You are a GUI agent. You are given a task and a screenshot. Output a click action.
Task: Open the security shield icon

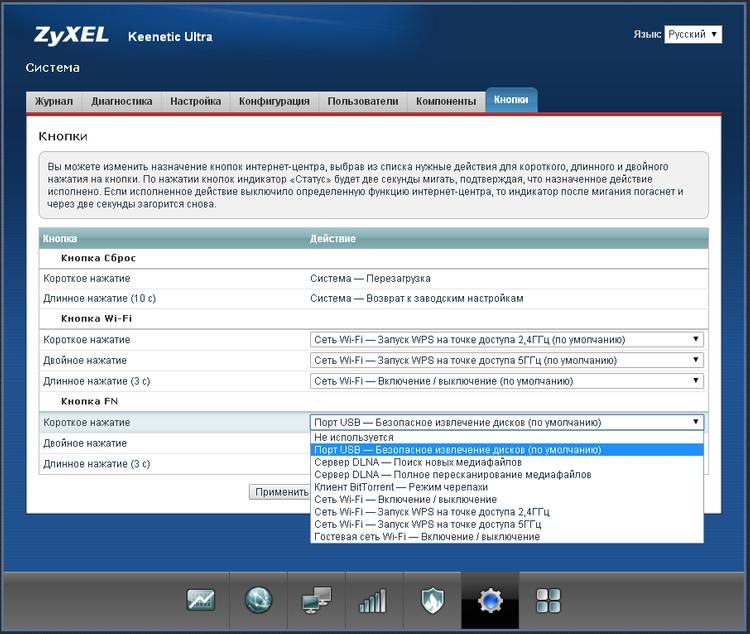coord(432,601)
